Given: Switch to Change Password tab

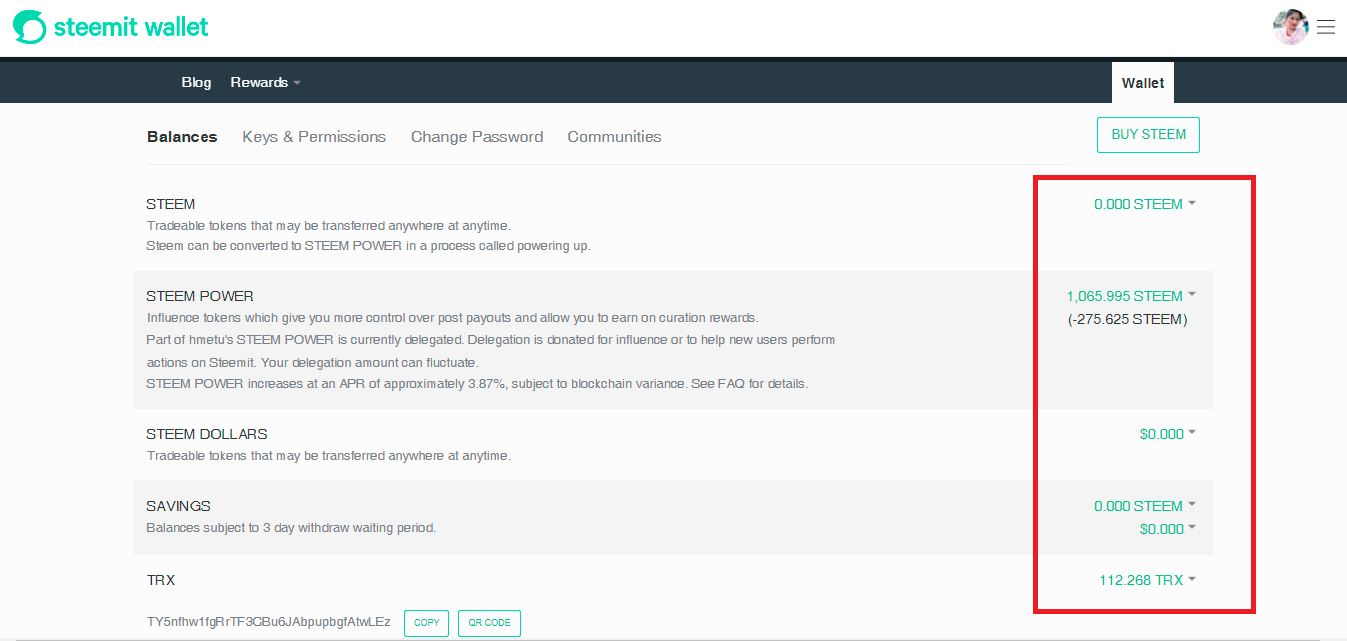Looking at the screenshot, I should click(x=477, y=137).
